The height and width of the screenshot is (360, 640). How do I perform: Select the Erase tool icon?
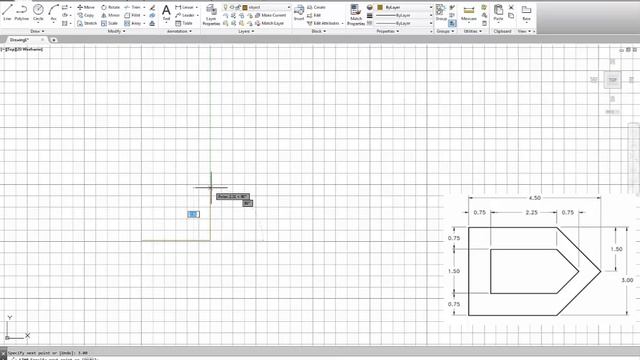(x=152, y=7)
